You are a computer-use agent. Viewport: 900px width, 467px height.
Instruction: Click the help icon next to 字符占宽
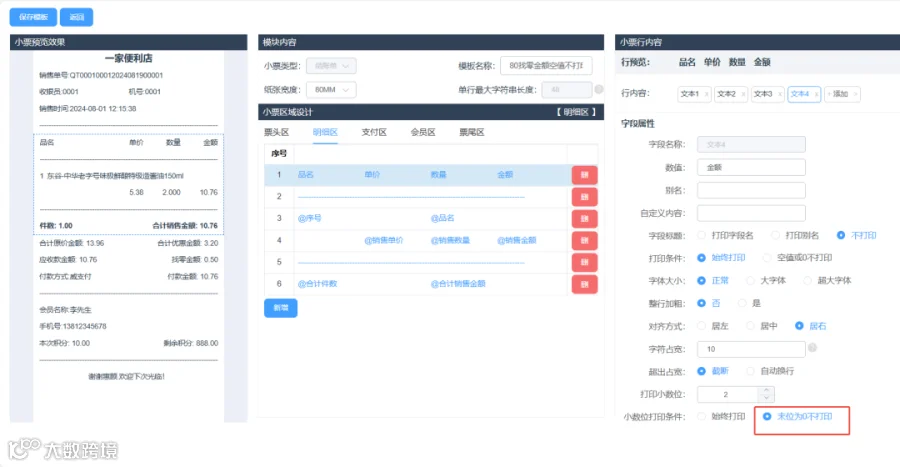812,348
